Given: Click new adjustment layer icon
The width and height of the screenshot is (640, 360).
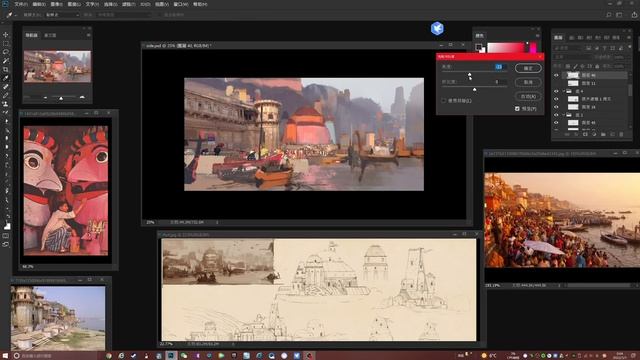Looking at the screenshot, I should [x=594, y=134].
